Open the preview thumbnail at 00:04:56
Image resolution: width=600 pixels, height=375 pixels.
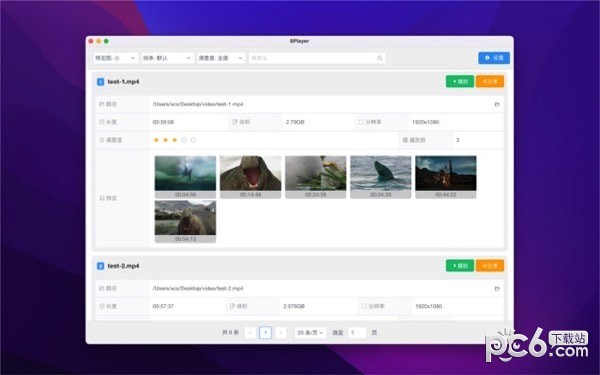[x=185, y=177]
